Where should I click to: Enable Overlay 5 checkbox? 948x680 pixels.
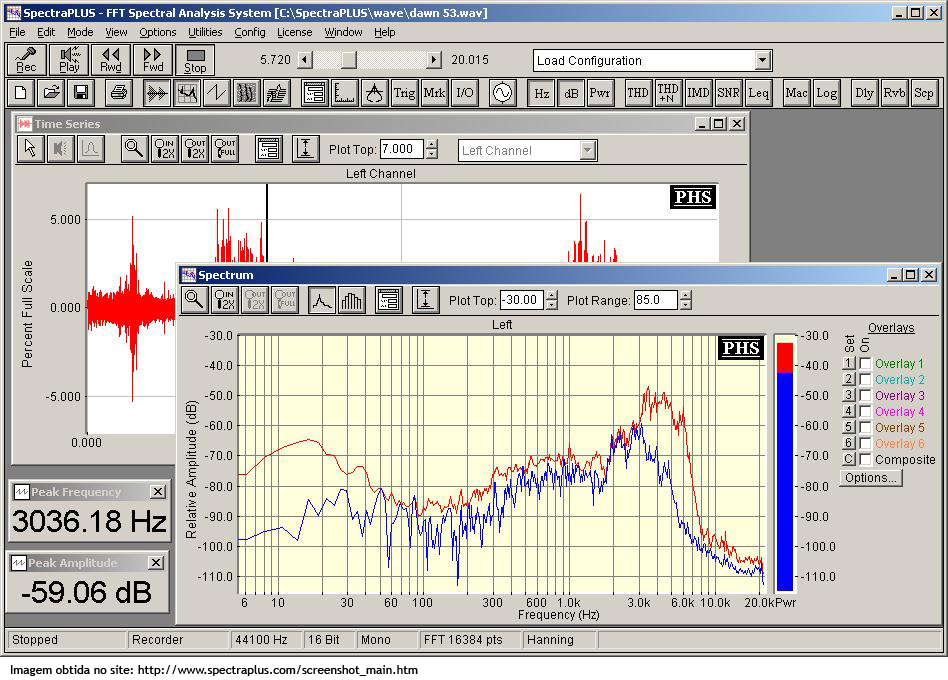click(865, 427)
